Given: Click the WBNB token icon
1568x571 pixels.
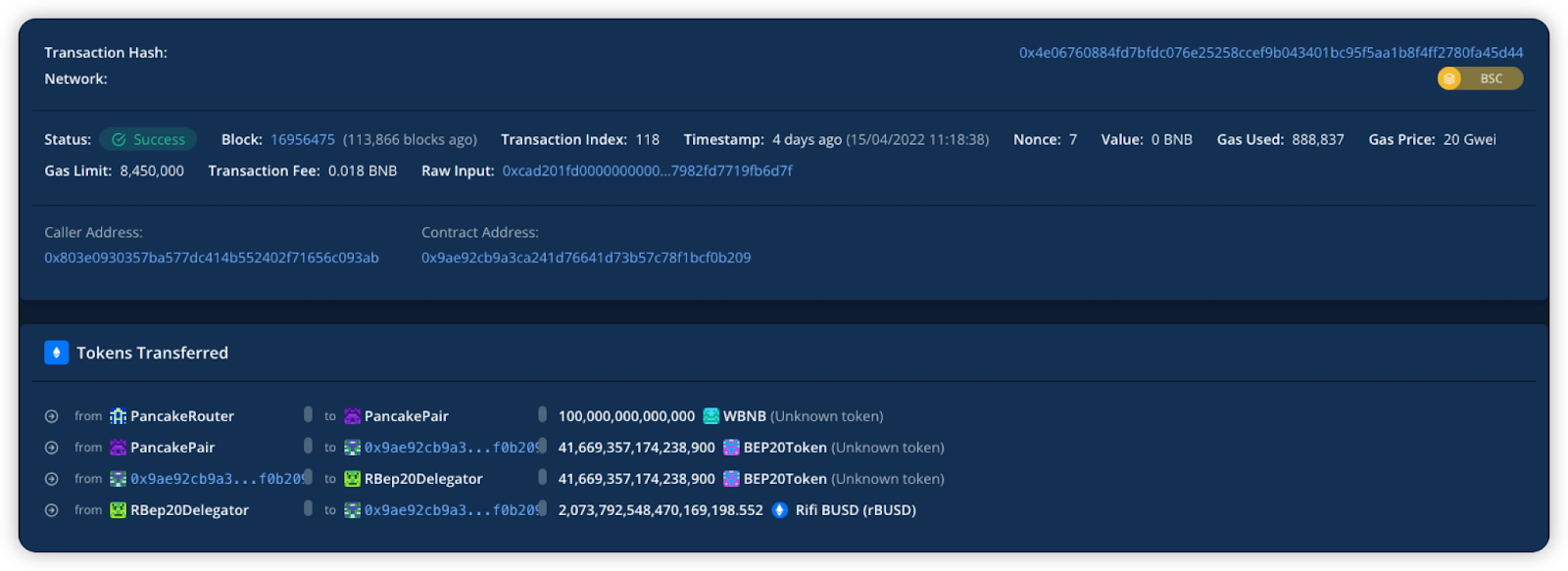Looking at the screenshot, I should pyautogui.click(x=711, y=416).
